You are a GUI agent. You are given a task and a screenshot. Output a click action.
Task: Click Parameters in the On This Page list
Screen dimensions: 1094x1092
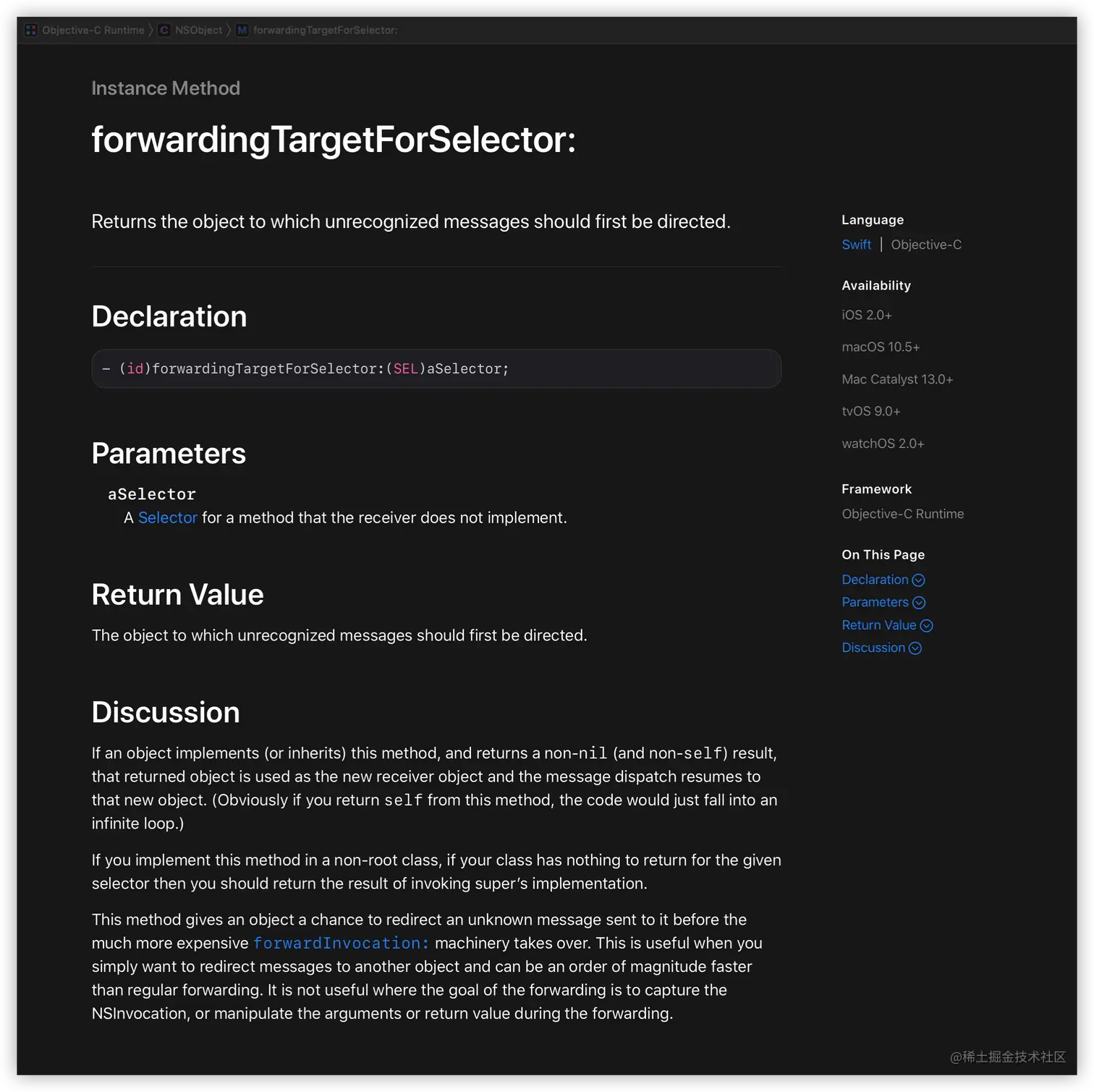875,602
